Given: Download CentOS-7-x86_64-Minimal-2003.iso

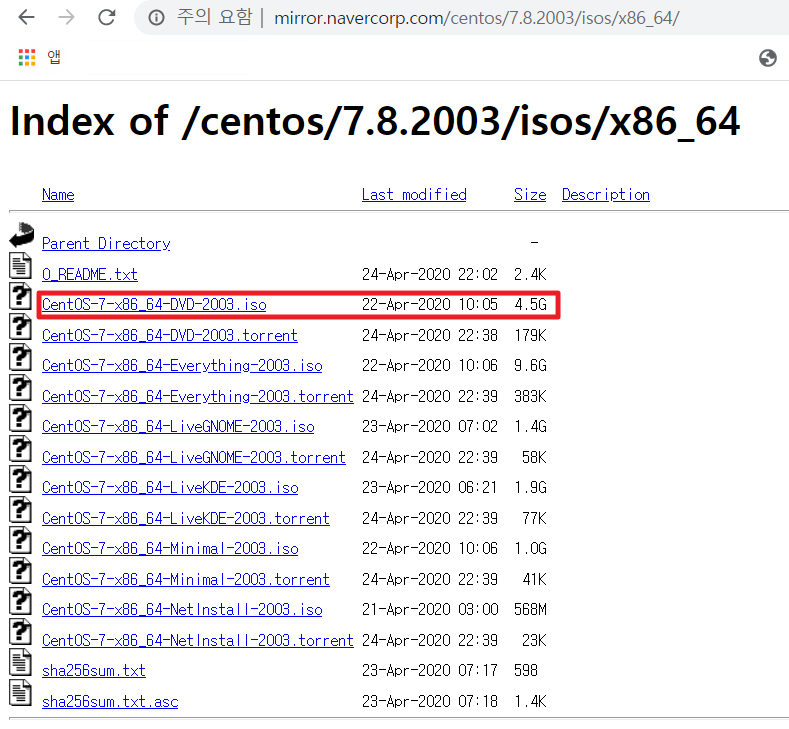Looking at the screenshot, I should click(x=170, y=548).
